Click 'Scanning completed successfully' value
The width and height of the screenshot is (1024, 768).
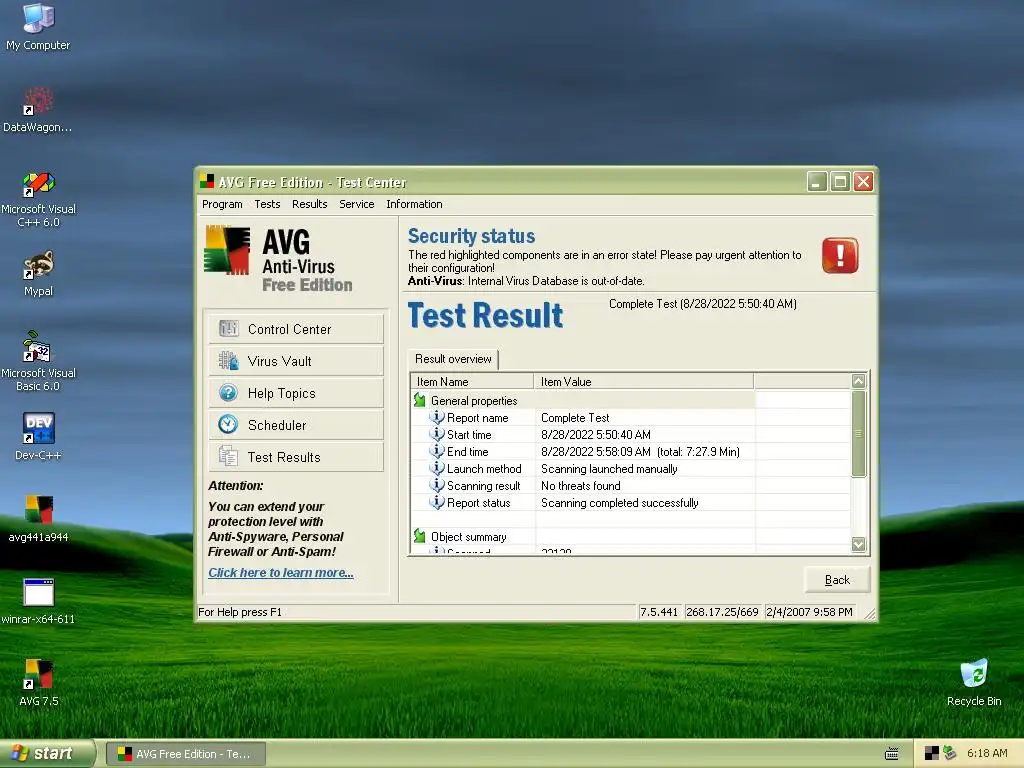pyautogui.click(x=619, y=503)
